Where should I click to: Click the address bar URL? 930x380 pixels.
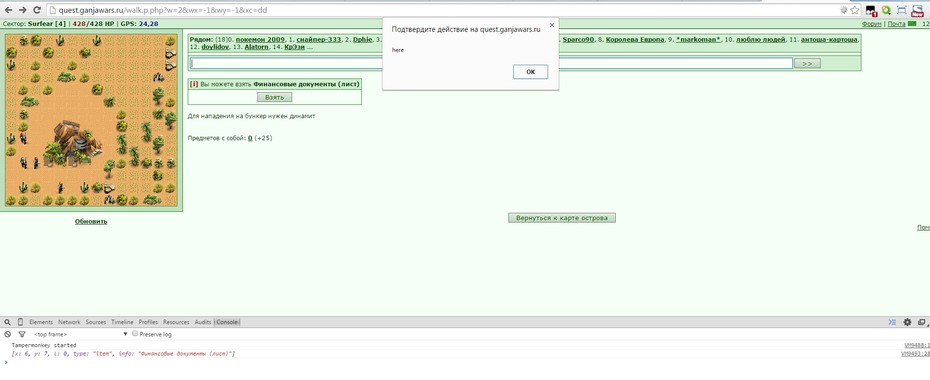pos(163,10)
